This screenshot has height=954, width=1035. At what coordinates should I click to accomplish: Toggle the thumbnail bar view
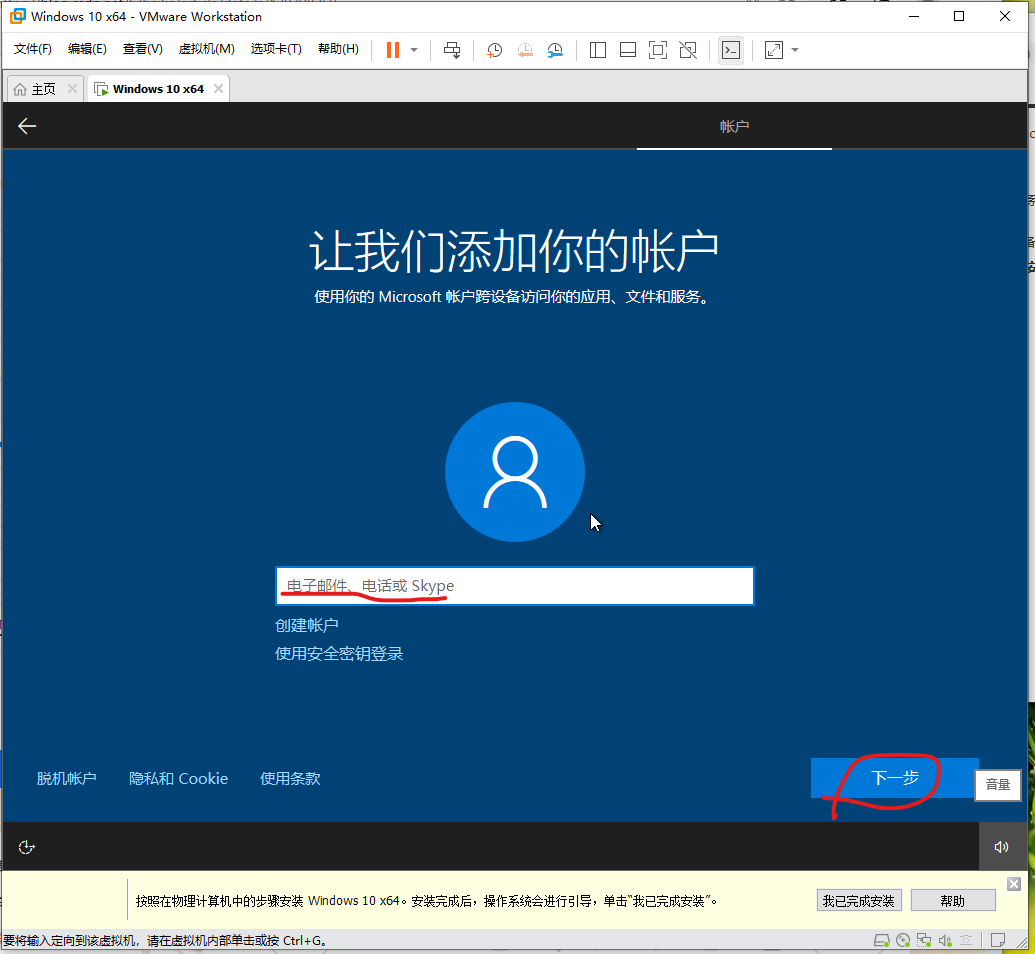(x=628, y=50)
